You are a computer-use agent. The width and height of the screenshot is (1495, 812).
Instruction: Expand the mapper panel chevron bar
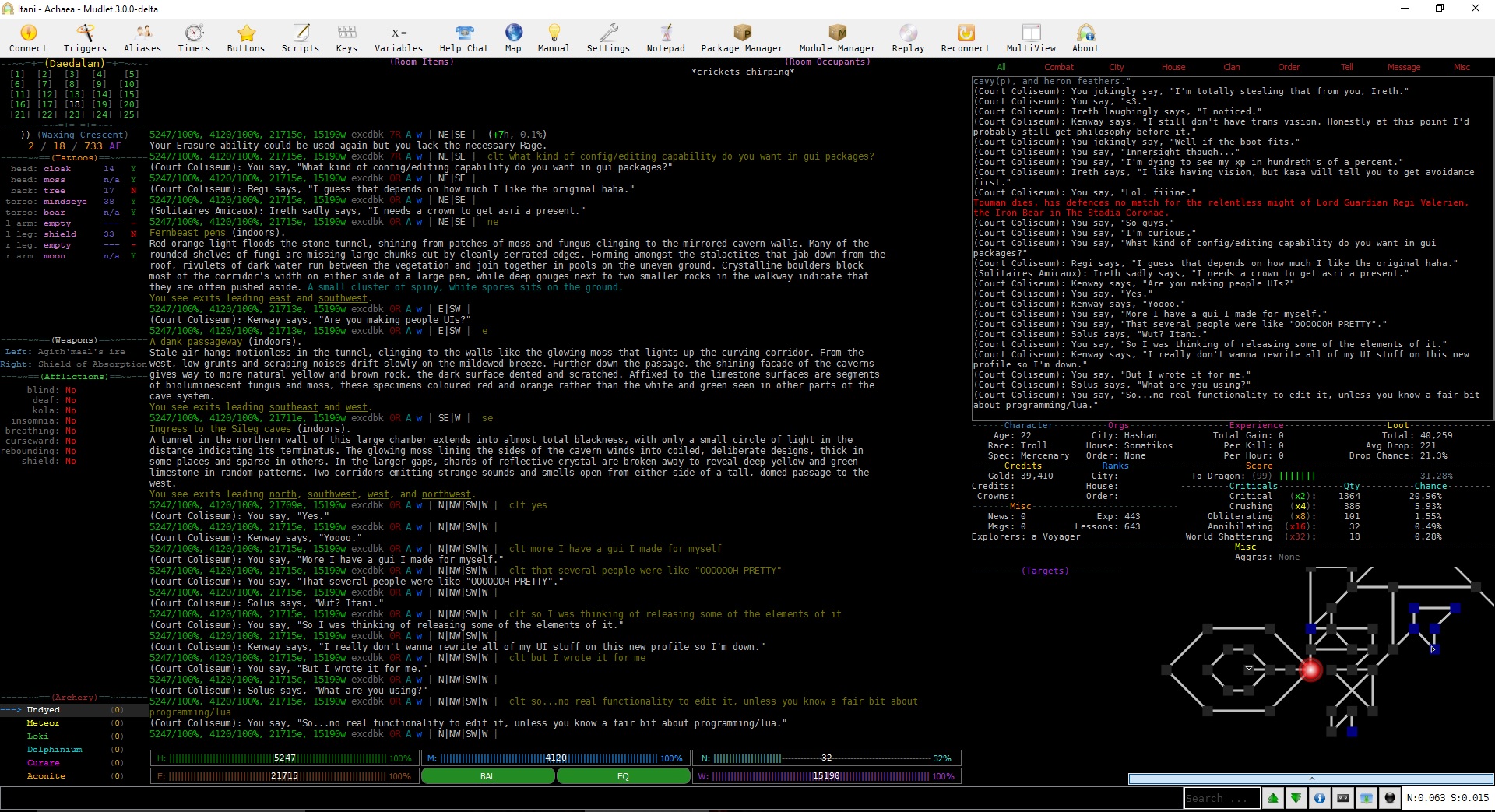(x=1311, y=779)
